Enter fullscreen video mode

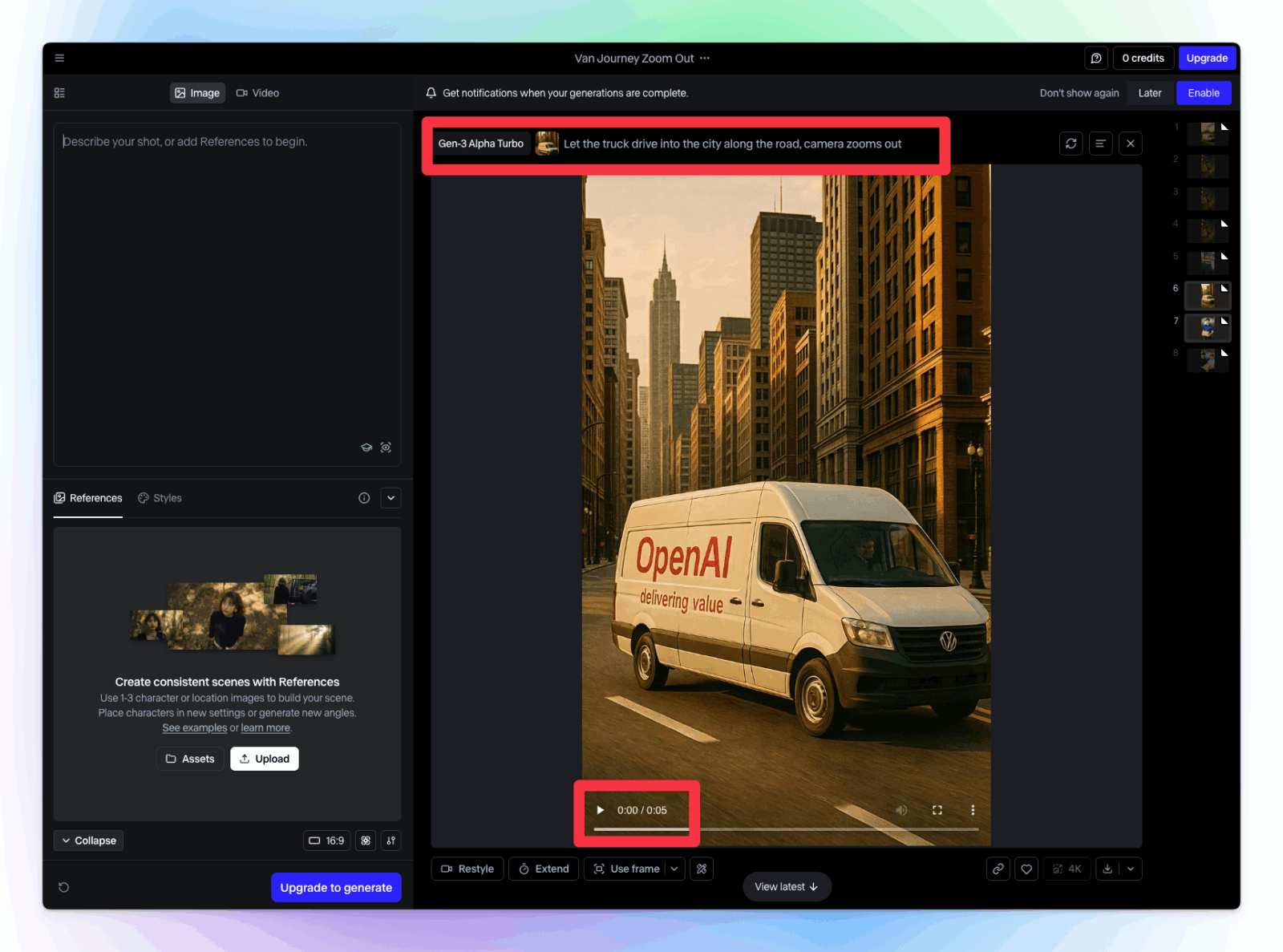[x=937, y=810]
